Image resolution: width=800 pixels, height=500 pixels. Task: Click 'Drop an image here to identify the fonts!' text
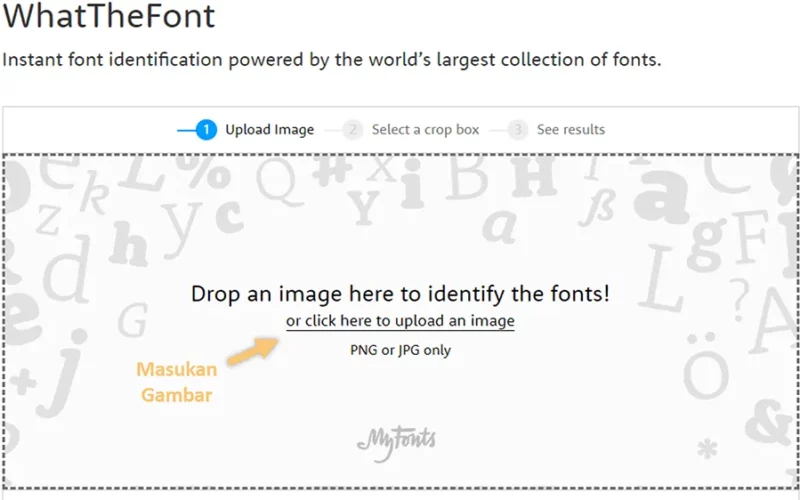coord(400,294)
